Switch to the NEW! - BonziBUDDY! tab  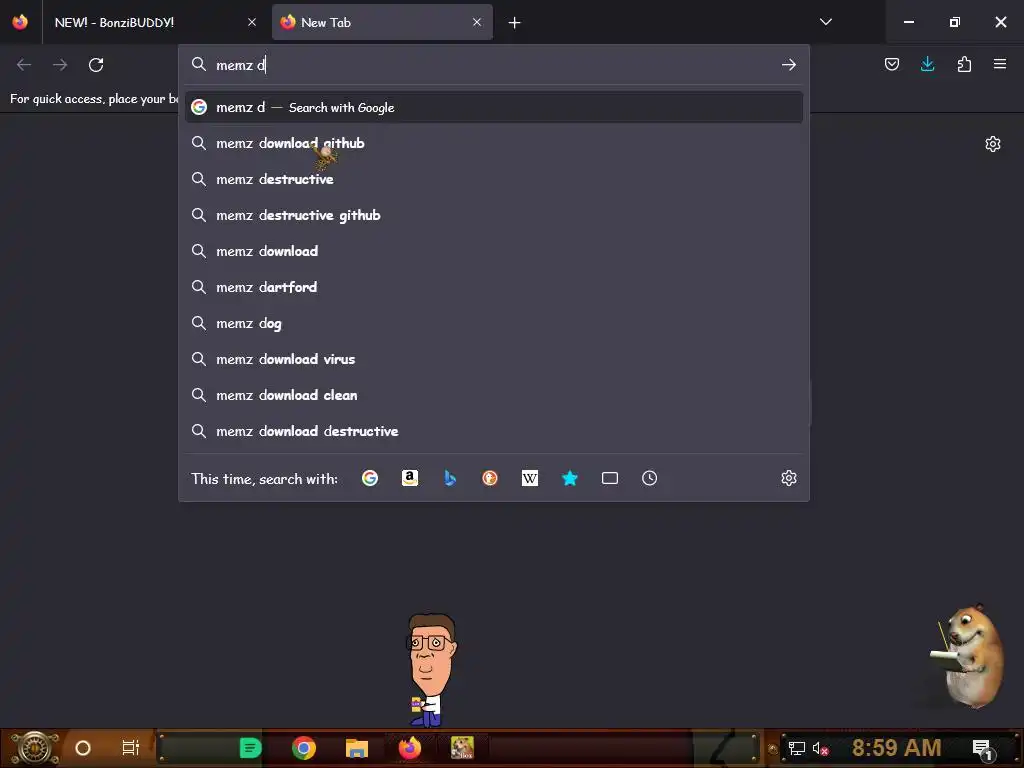(153, 22)
